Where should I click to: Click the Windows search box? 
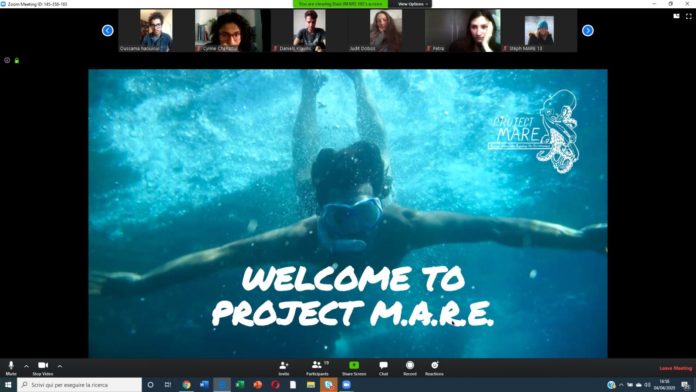[80, 384]
